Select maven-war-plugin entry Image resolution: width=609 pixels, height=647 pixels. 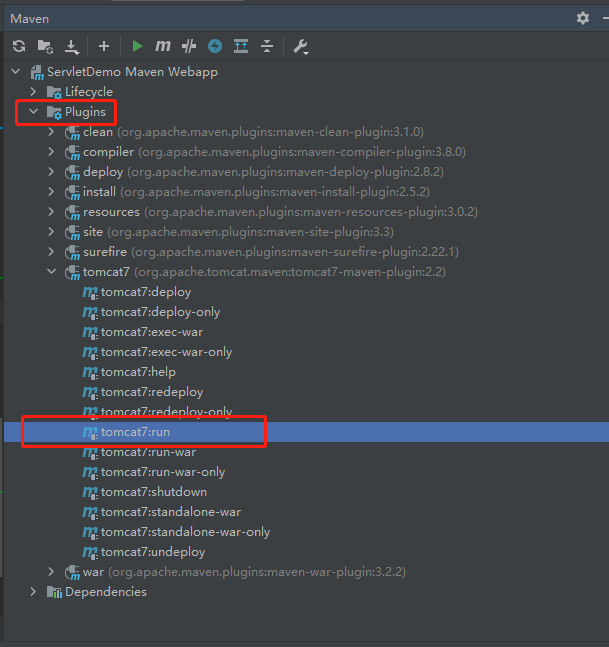pos(244,572)
